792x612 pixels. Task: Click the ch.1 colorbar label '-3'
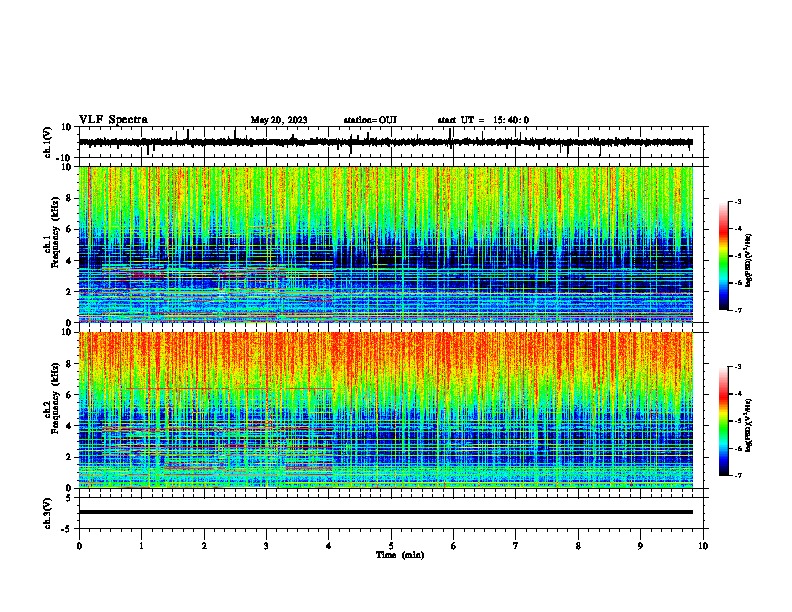point(738,201)
